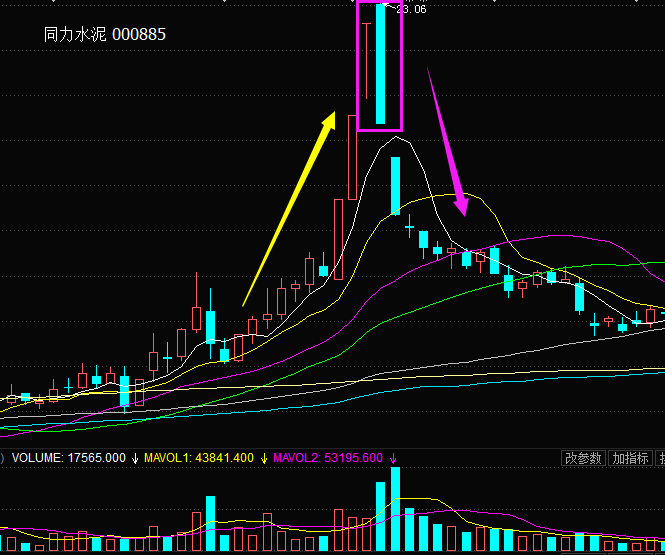This screenshot has width=665, height=555.
Task: Click the 同力水泥 000885 stock title
Action: (x=105, y=34)
